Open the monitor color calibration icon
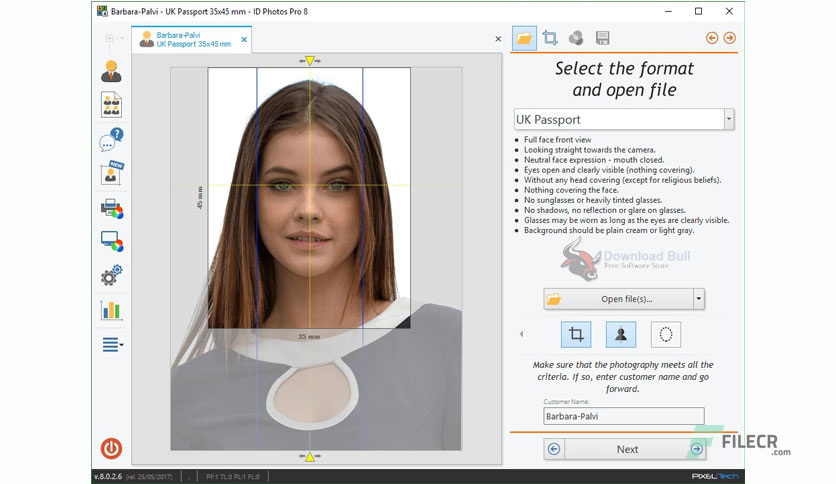The image size is (836, 484). 111,241
